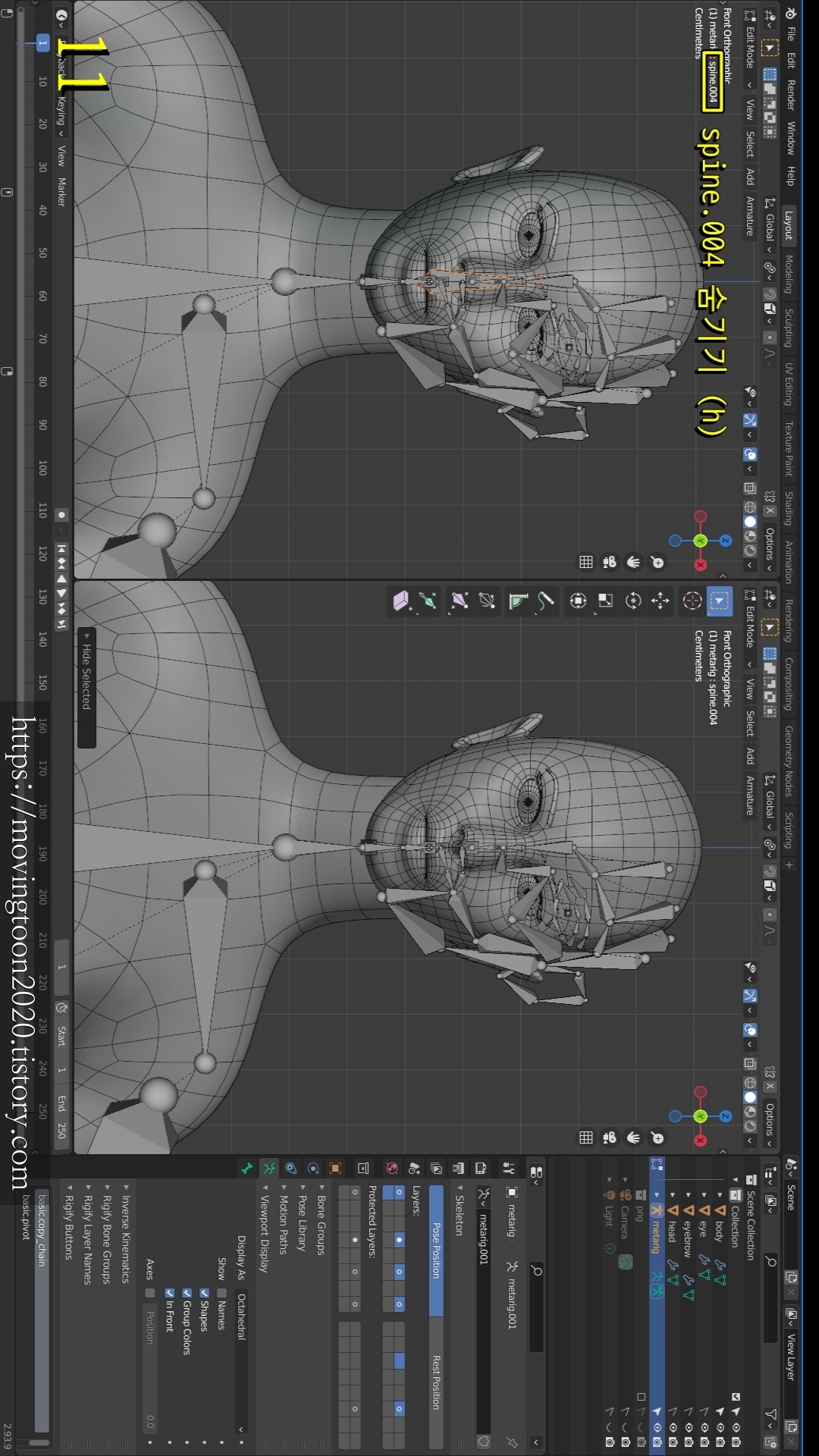The image size is (819, 1456).
Task: Select the Select Box tool in the toolbar
Action: tap(719, 601)
